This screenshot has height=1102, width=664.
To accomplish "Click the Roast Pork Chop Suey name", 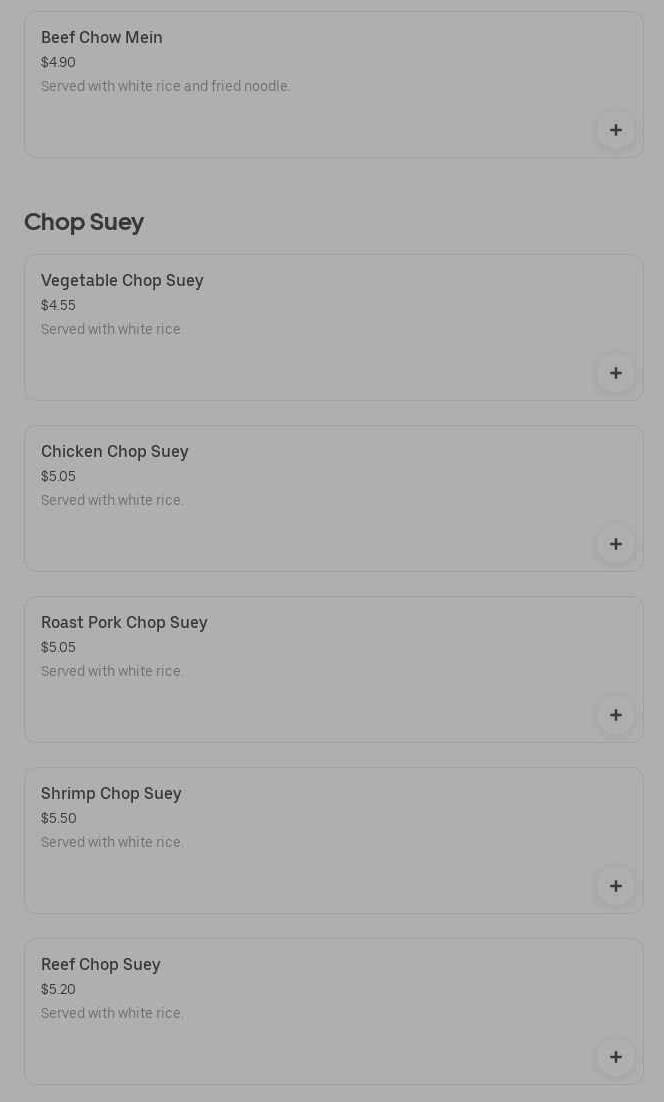I will click(124, 623).
